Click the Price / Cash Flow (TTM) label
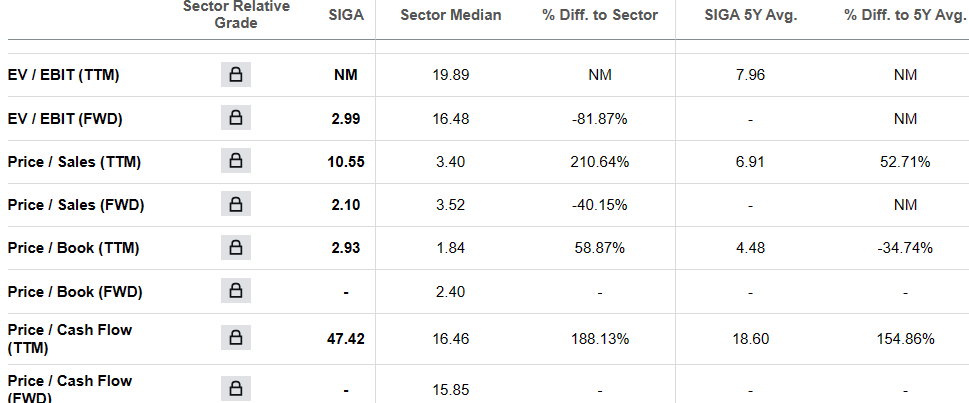Image resolution: width=969 pixels, height=403 pixels. pos(69,339)
